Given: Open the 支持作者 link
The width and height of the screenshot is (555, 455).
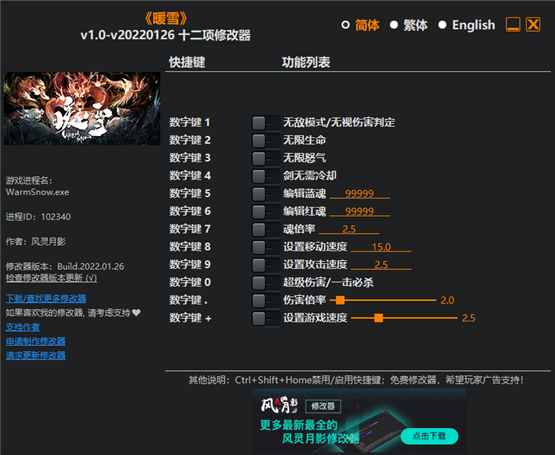Looking at the screenshot, I should (x=23, y=327).
